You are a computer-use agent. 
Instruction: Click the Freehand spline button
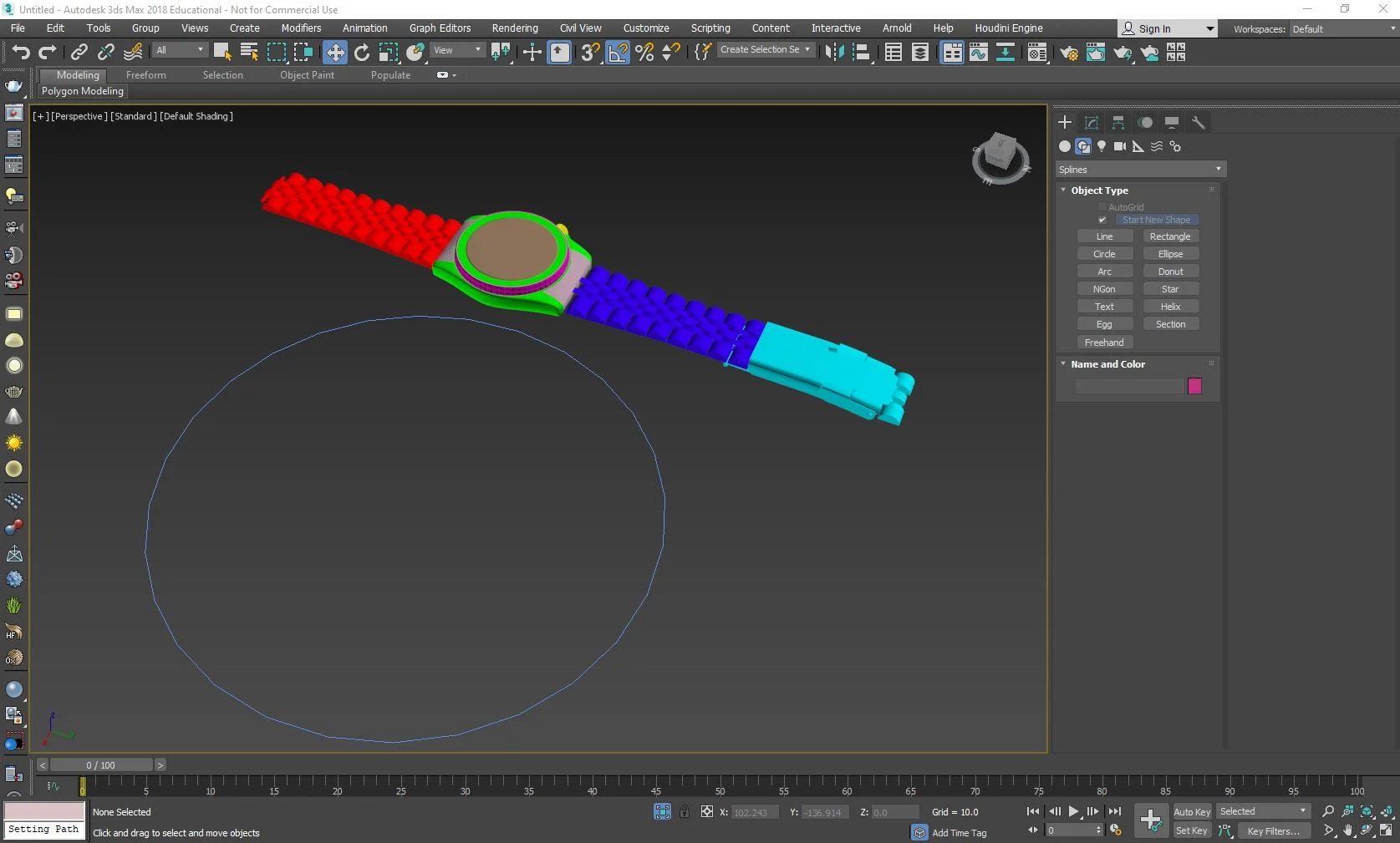tap(1104, 343)
